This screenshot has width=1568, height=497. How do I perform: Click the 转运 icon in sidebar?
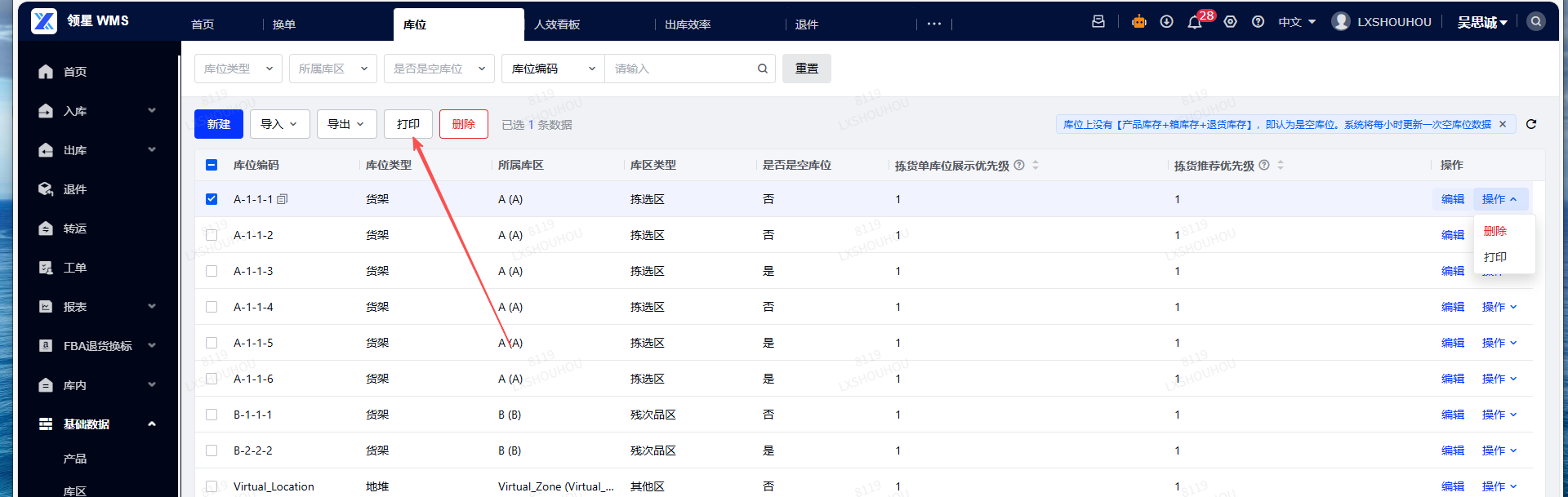click(x=46, y=229)
